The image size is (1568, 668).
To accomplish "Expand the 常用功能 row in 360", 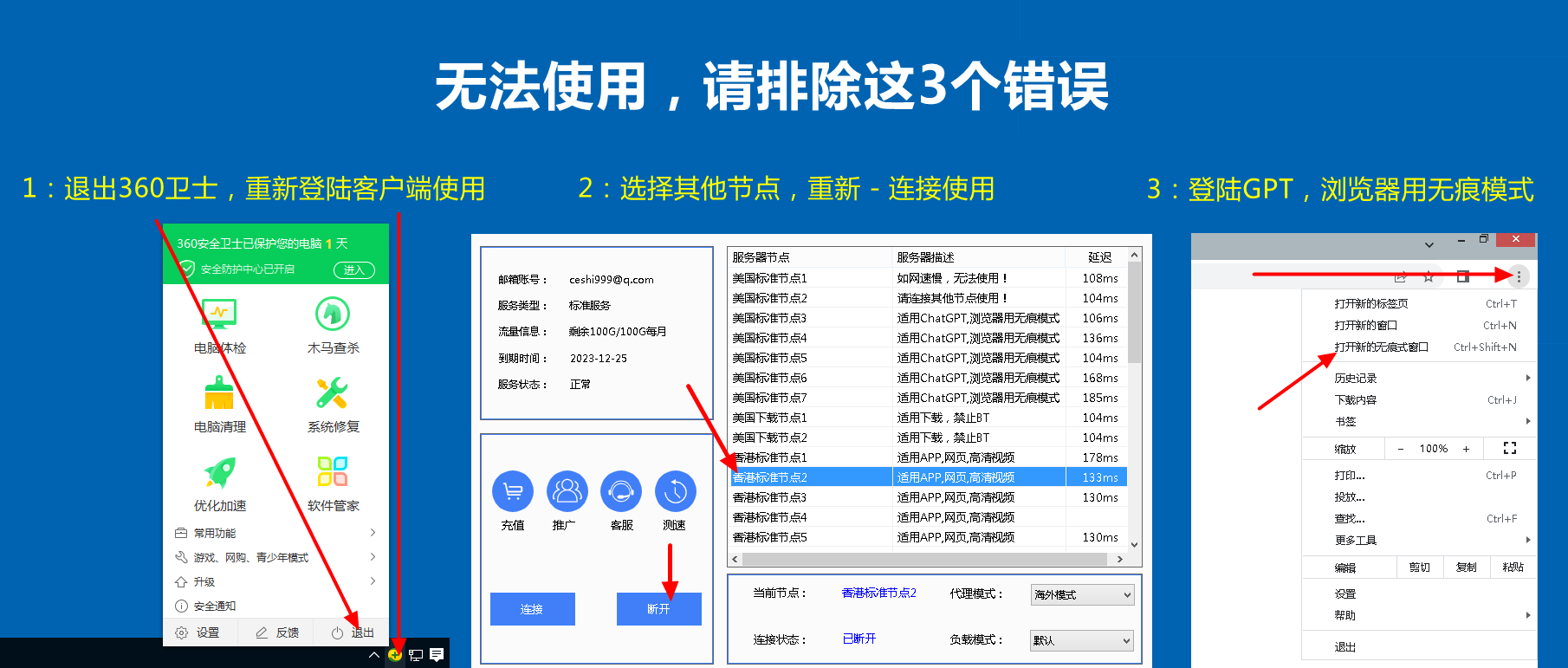I will [x=275, y=533].
